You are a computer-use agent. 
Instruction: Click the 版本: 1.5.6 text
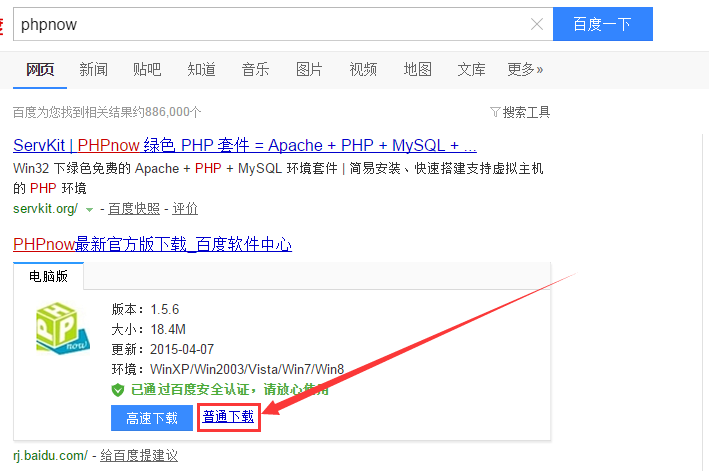[145, 309]
